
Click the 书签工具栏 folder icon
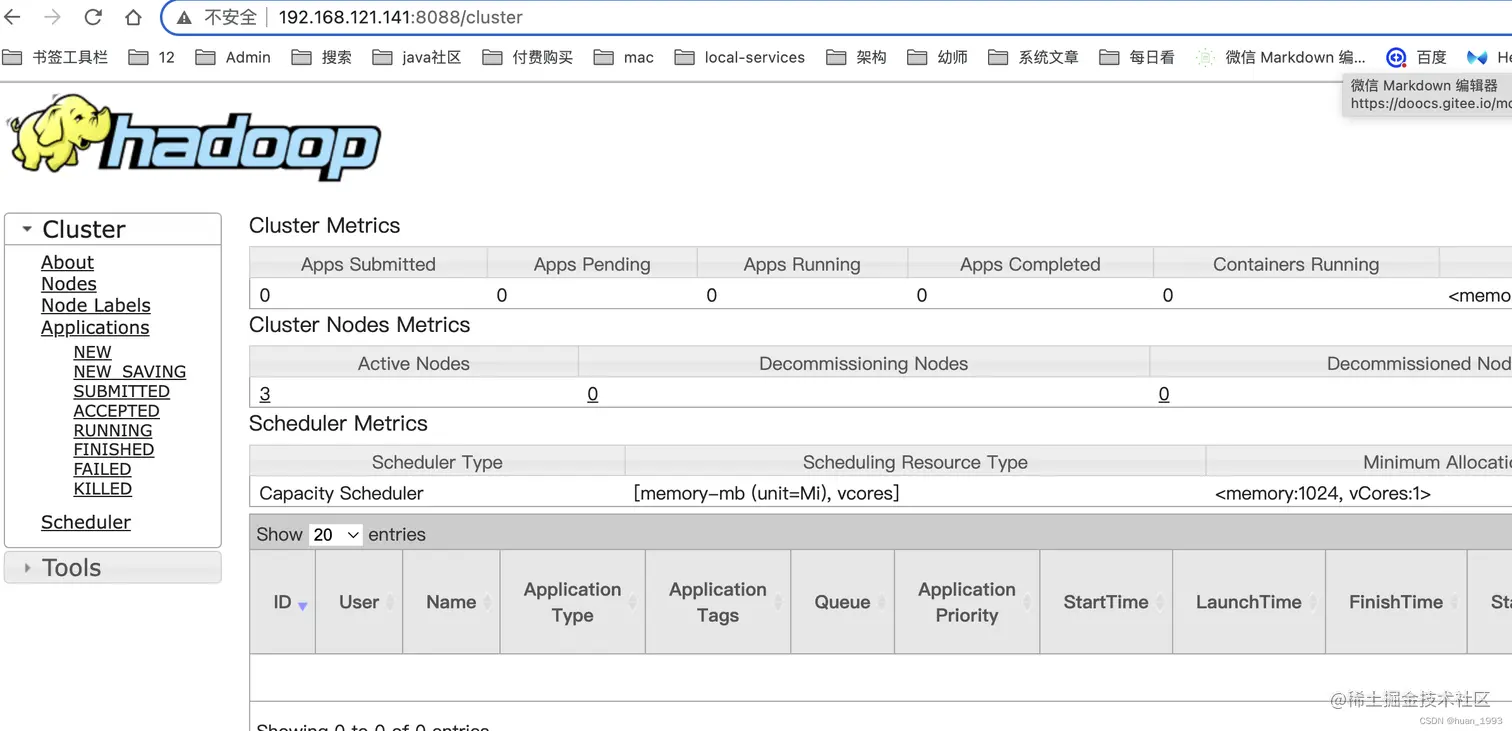pos(14,57)
